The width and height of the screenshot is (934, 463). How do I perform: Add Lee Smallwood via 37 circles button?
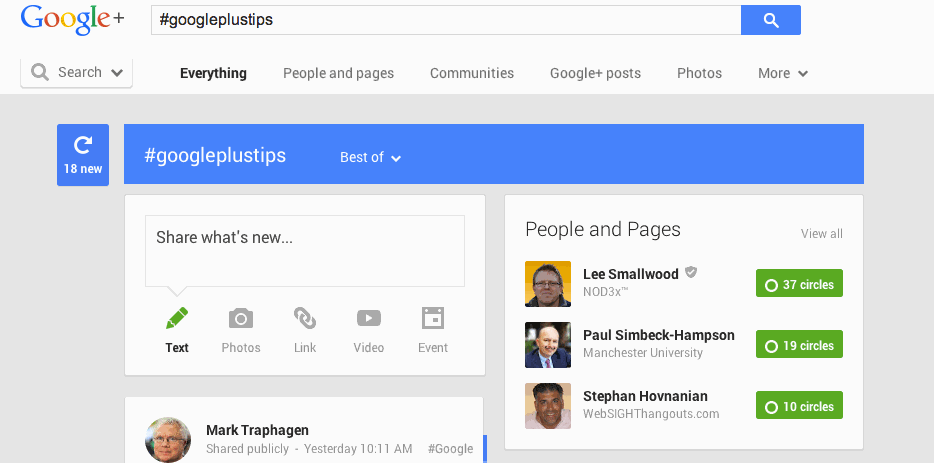tap(799, 283)
